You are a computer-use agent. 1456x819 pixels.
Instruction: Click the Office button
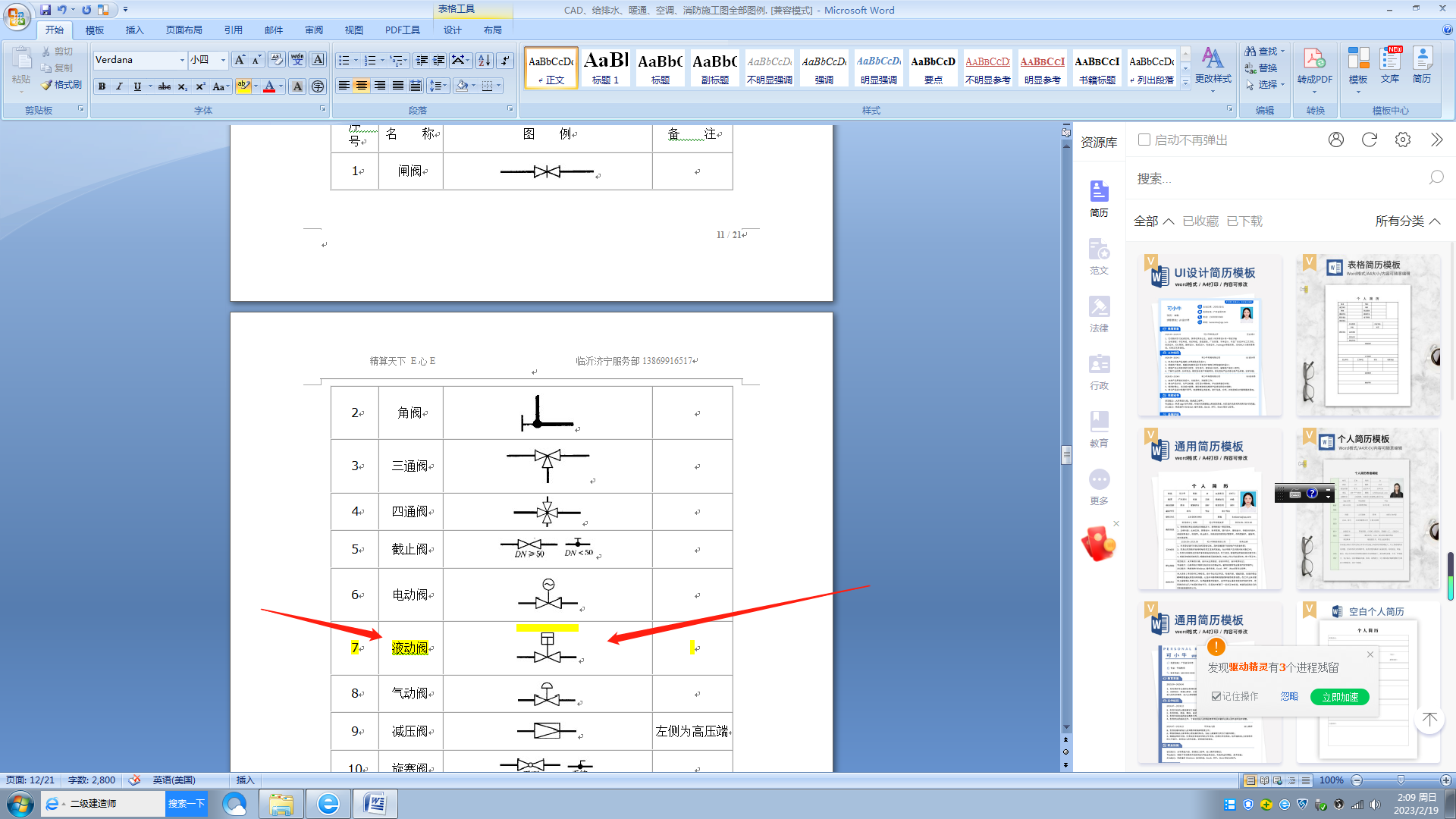pos(17,17)
